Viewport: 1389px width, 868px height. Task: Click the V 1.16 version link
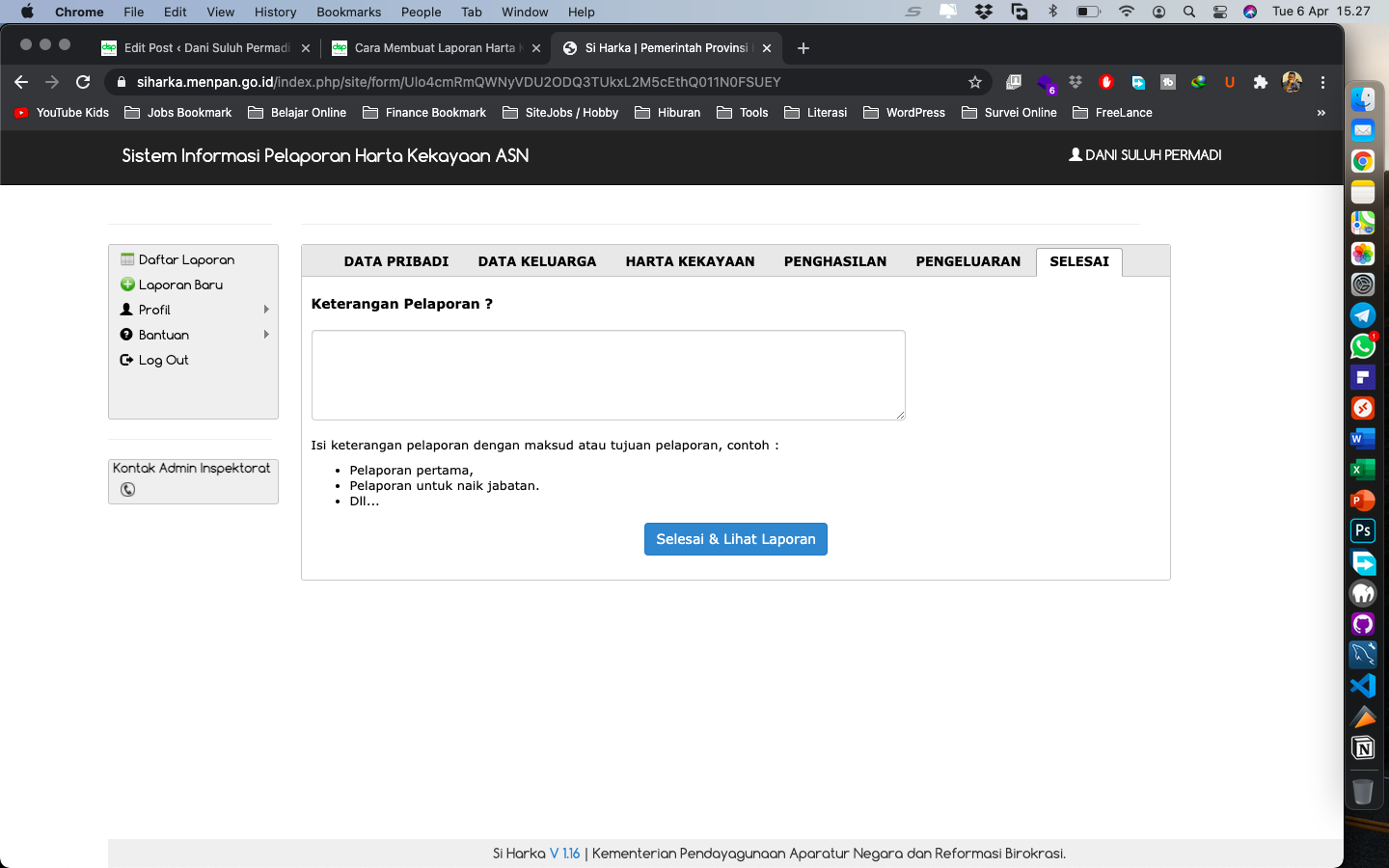[x=564, y=854]
